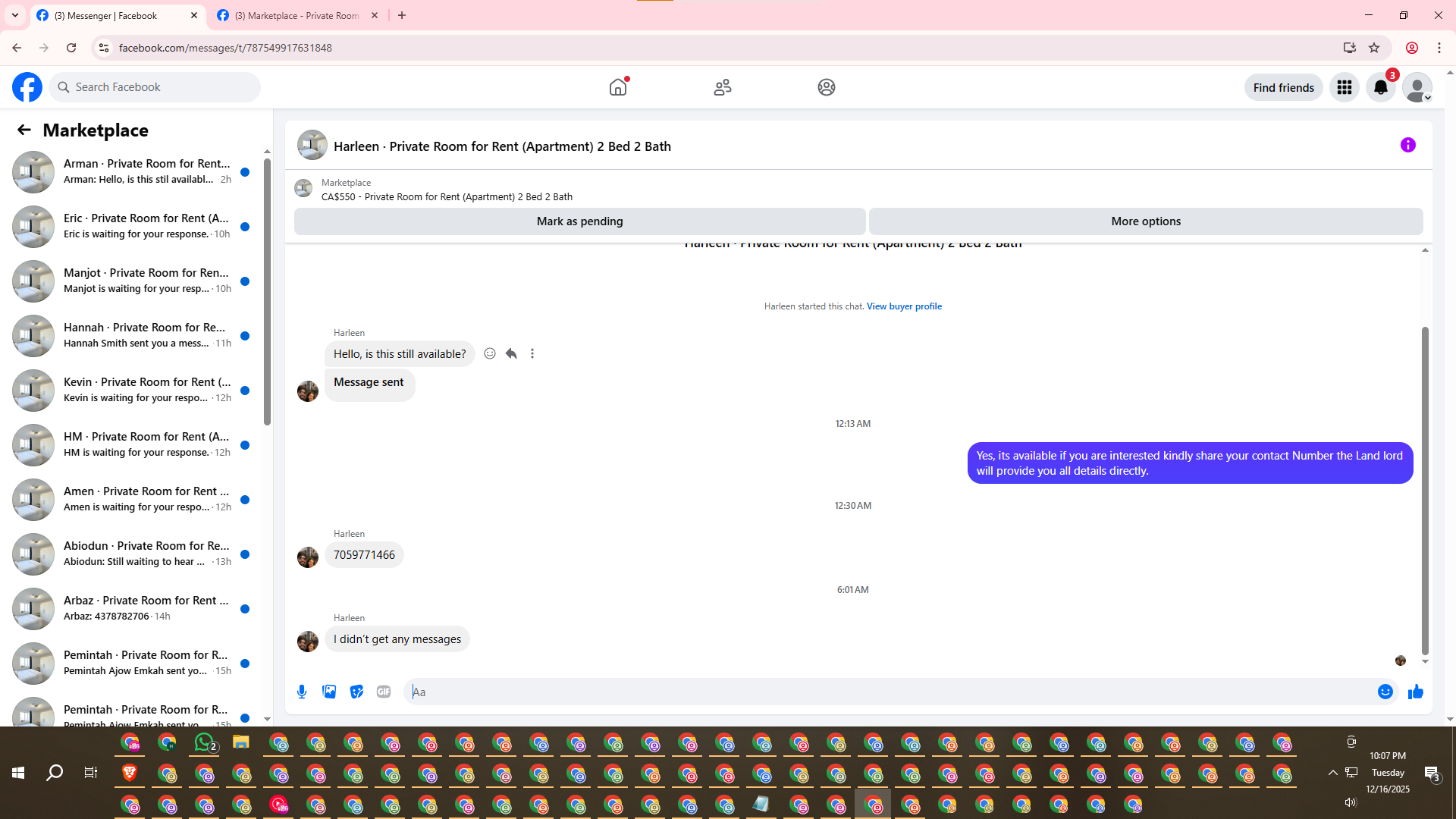1456x819 pixels.
Task: Open more options for Harleen's first message
Action: pyautogui.click(x=532, y=353)
